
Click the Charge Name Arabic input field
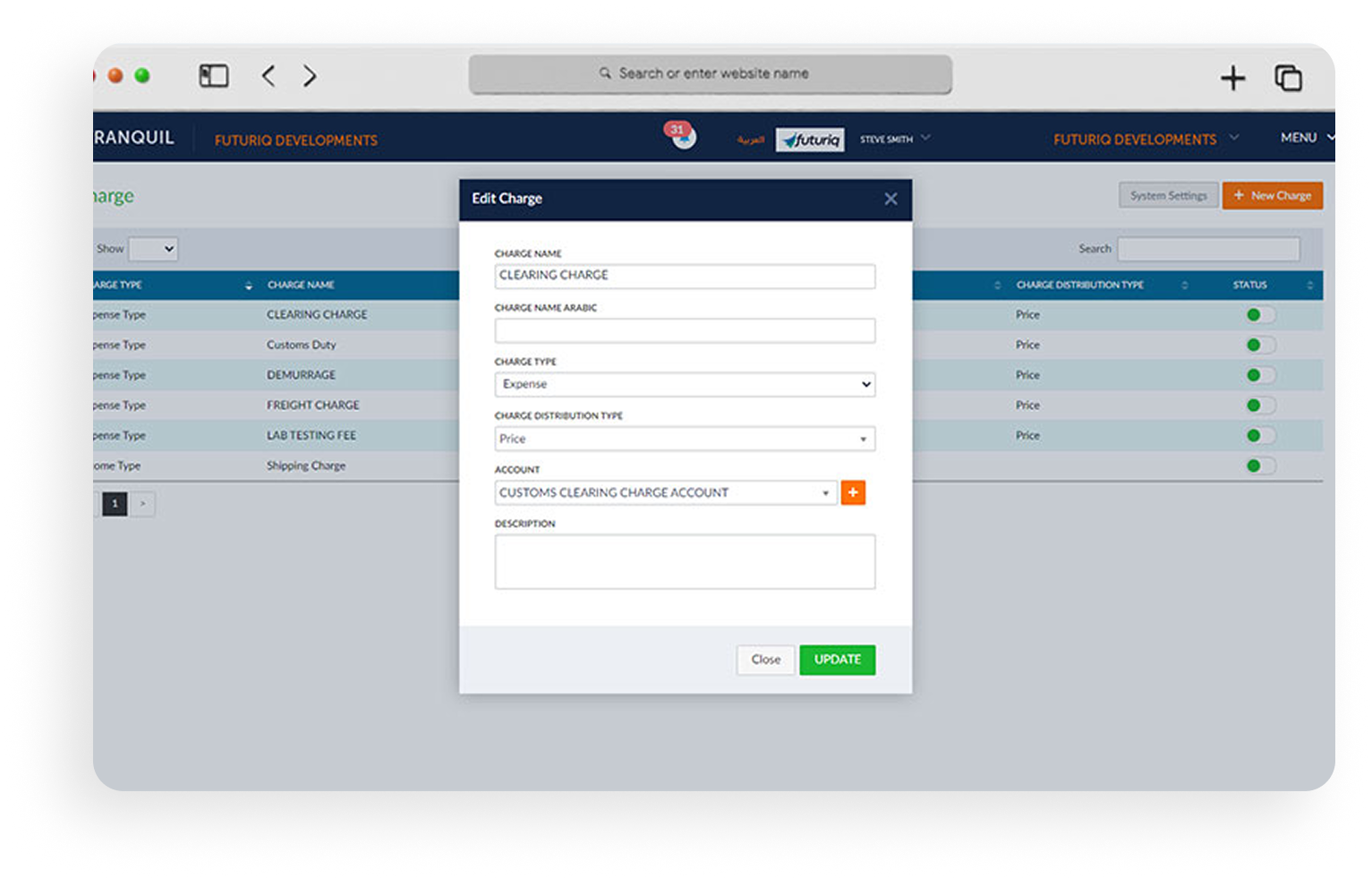[685, 331]
